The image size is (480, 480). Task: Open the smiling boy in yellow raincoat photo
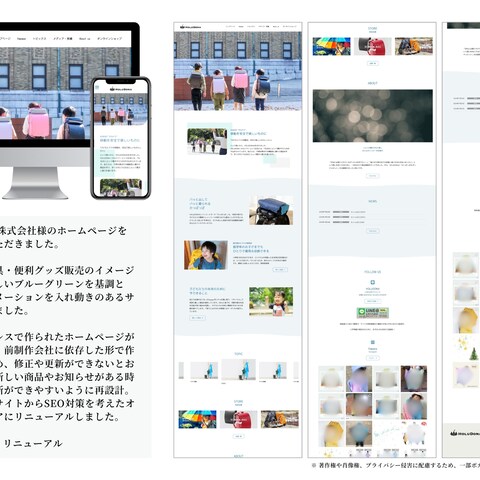tap(206, 255)
